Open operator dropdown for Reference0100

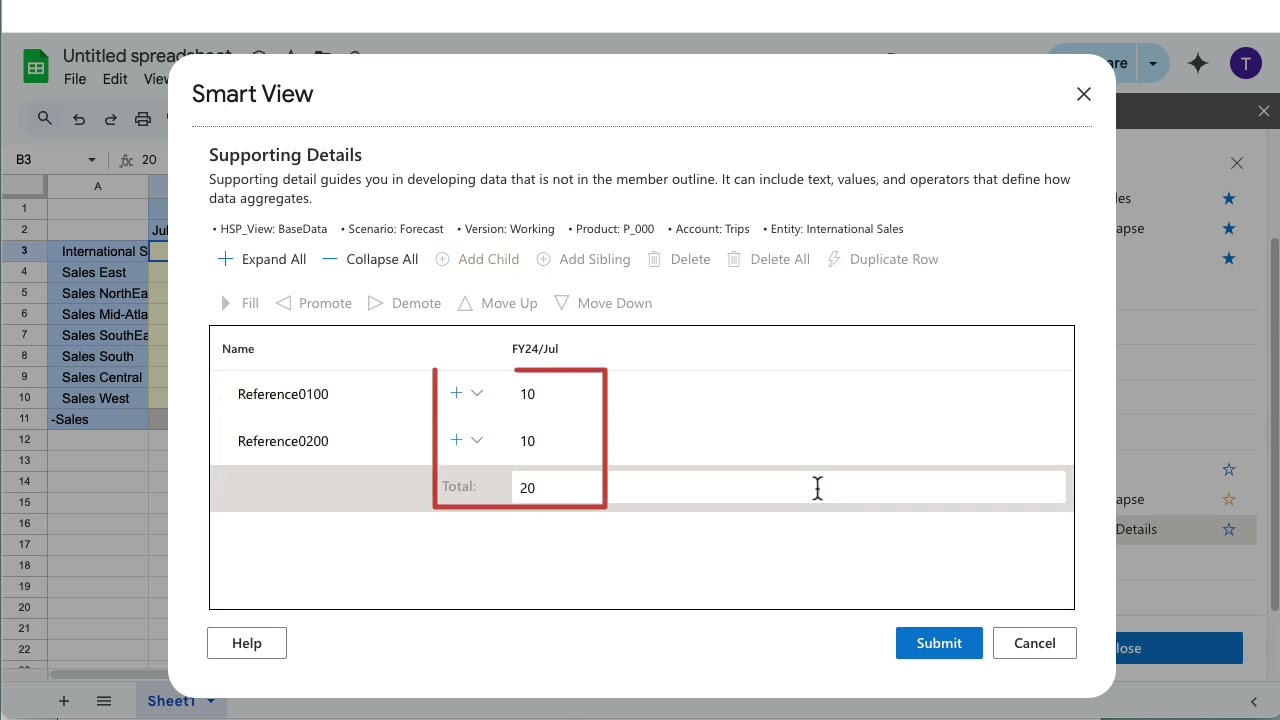[x=477, y=393]
